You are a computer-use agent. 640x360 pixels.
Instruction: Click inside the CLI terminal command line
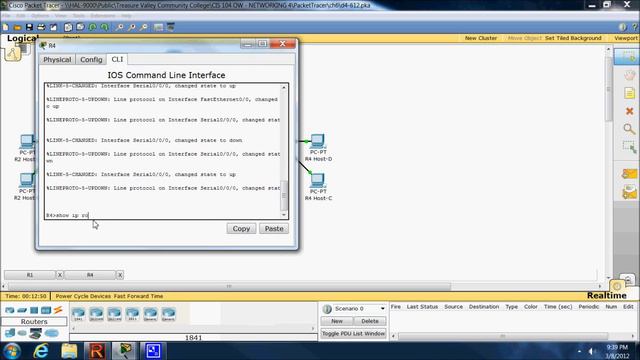point(163,215)
